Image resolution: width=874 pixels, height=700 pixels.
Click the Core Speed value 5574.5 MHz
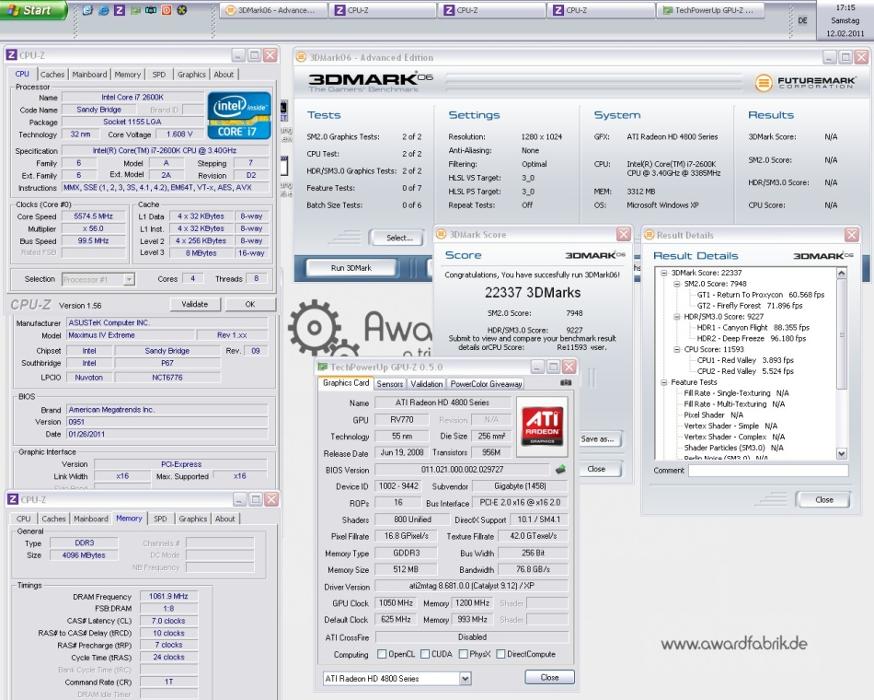tap(94, 216)
